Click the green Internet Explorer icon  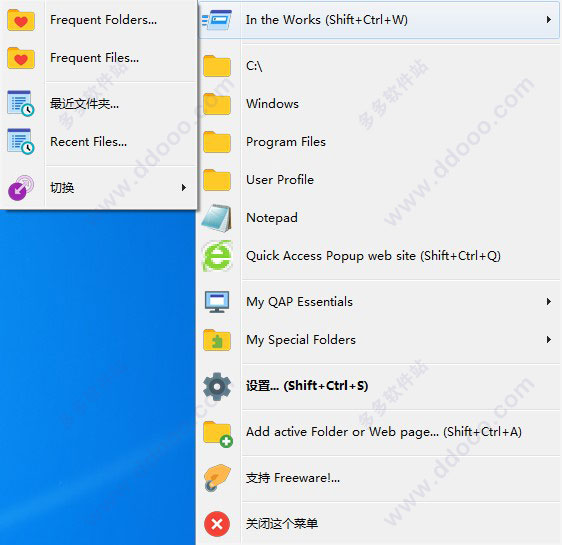(x=217, y=256)
